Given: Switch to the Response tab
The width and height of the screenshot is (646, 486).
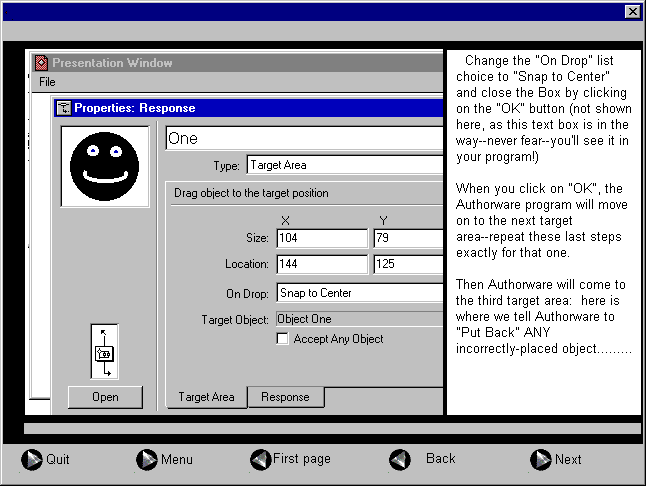Looking at the screenshot, I should click(285, 397).
